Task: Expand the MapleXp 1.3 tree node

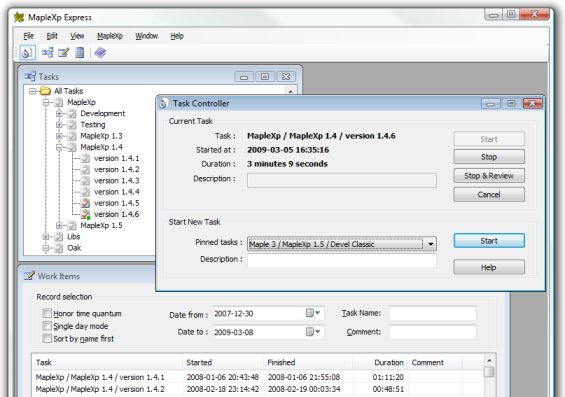Action: tap(59, 136)
